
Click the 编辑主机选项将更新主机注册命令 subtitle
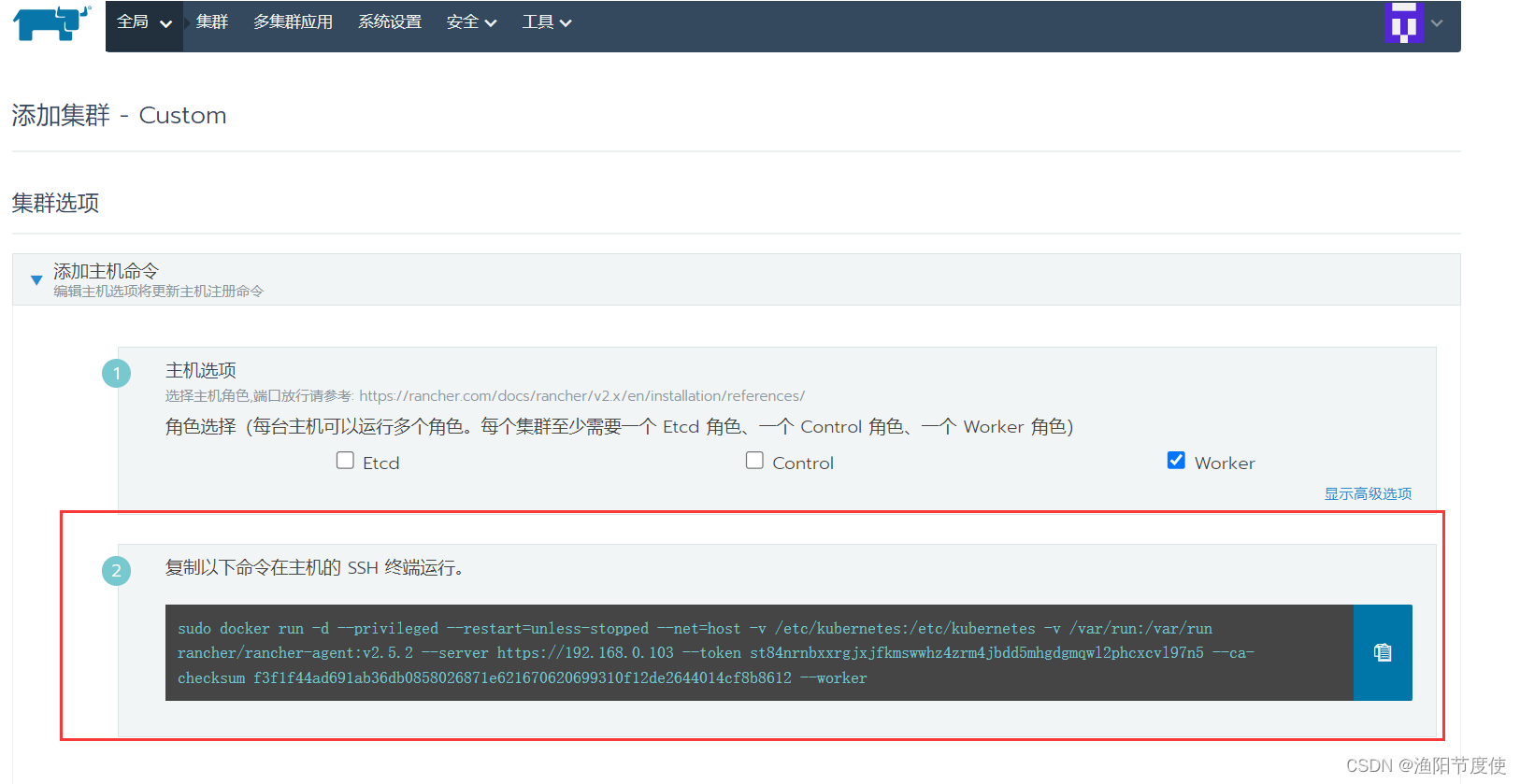tap(158, 292)
